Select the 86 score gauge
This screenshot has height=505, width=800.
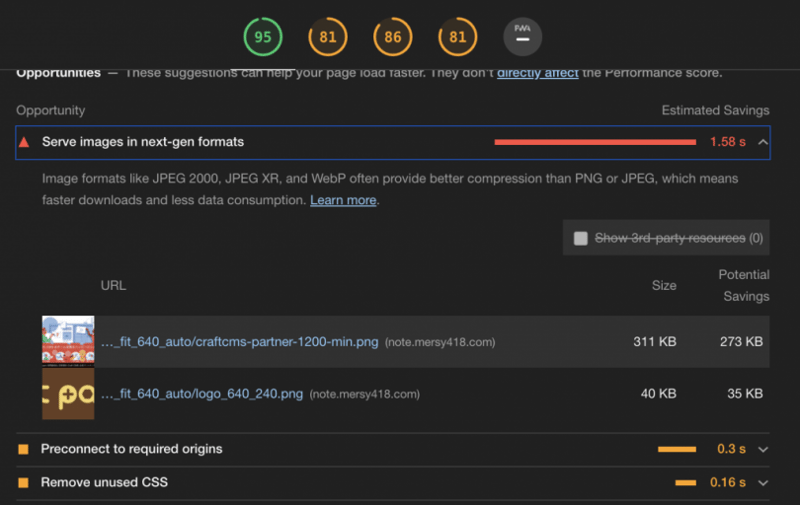[x=393, y=38]
